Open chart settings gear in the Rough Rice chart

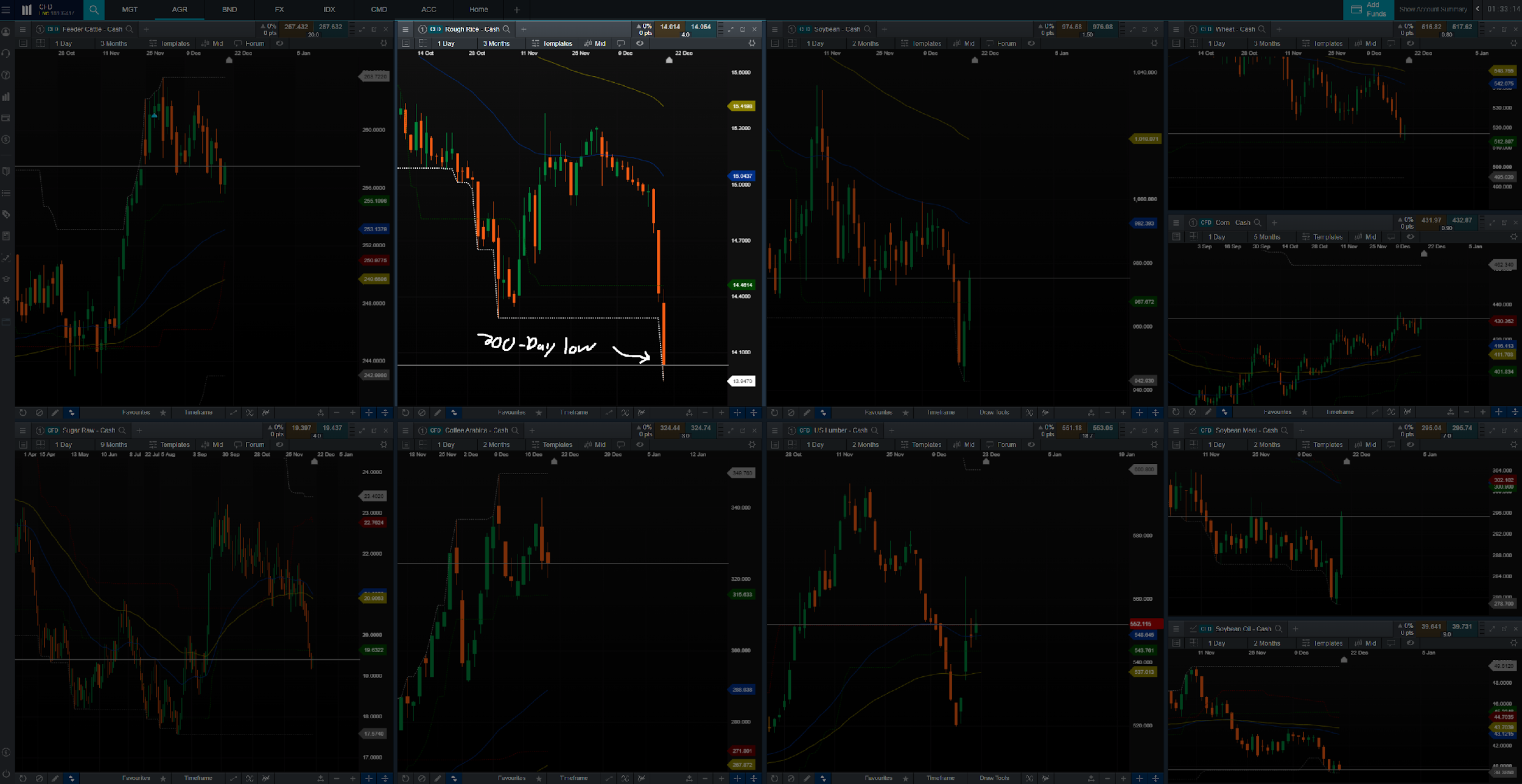(x=752, y=43)
